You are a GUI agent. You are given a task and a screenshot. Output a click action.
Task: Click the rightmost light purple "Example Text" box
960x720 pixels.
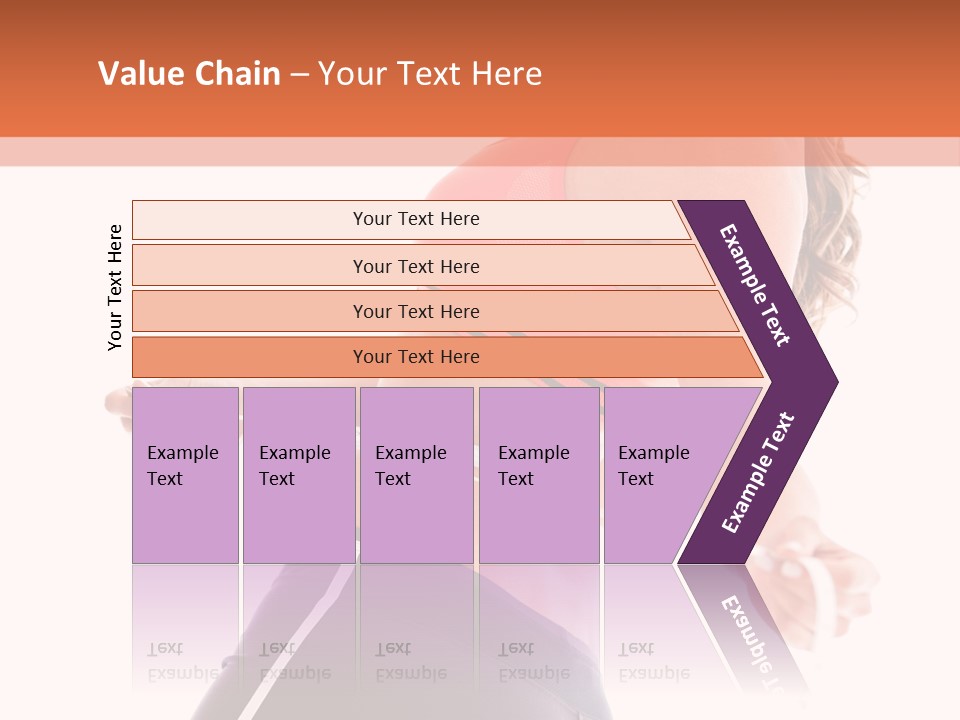click(660, 474)
